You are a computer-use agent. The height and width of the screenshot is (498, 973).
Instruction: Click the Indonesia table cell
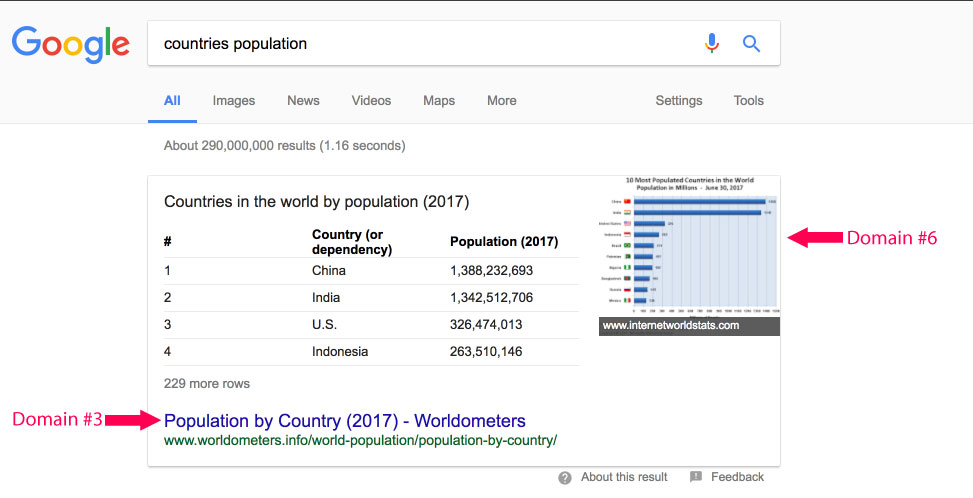340,352
